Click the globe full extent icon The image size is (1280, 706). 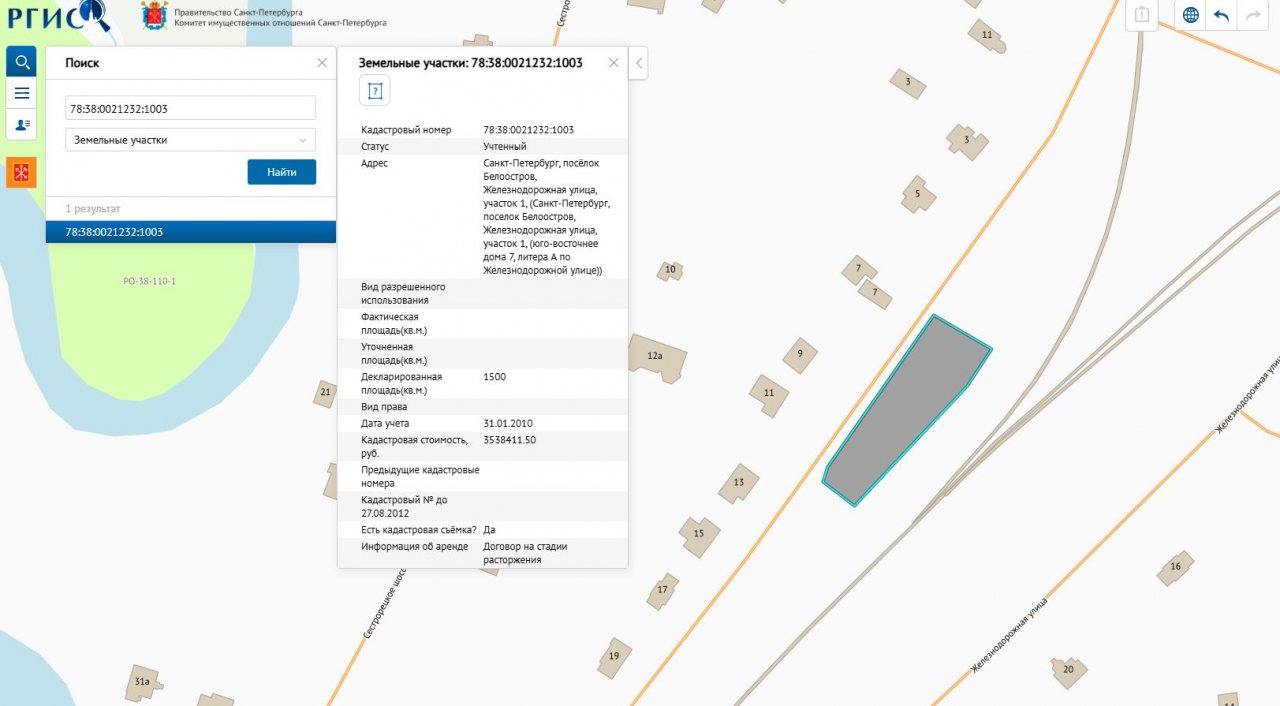(x=1190, y=15)
